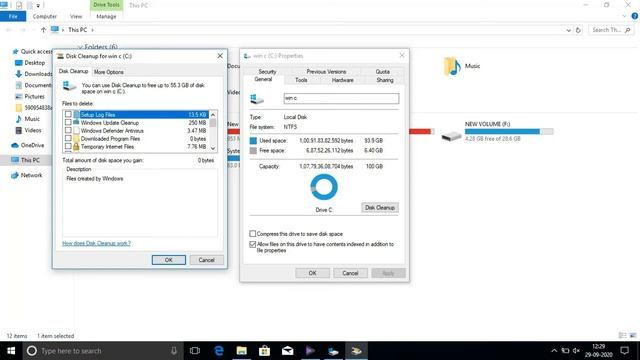The height and width of the screenshot is (360, 640).
Task: Open Documents icon in navigation pane
Action: click(x=18, y=85)
